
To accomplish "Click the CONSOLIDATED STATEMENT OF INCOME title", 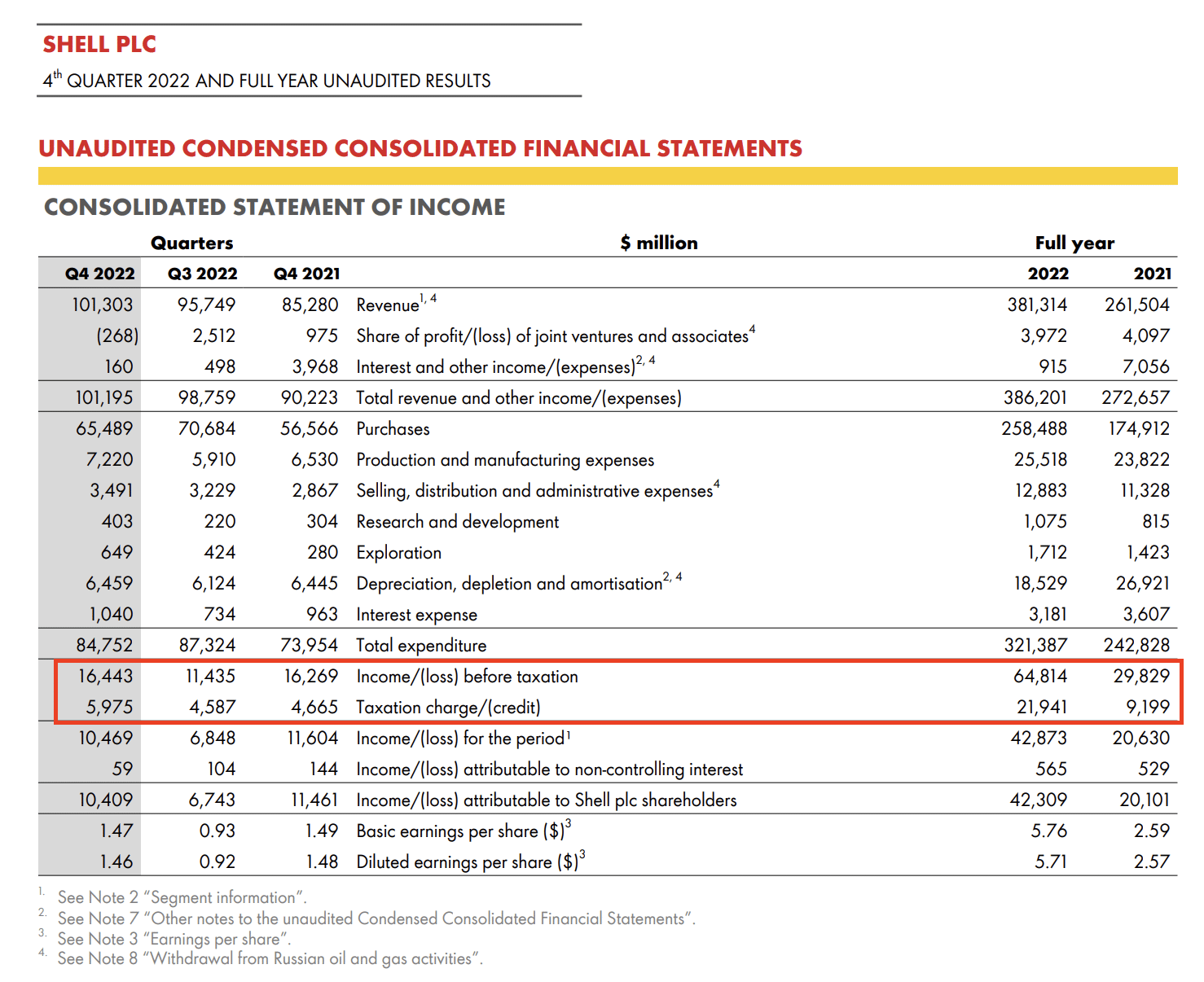I will coord(274,207).
